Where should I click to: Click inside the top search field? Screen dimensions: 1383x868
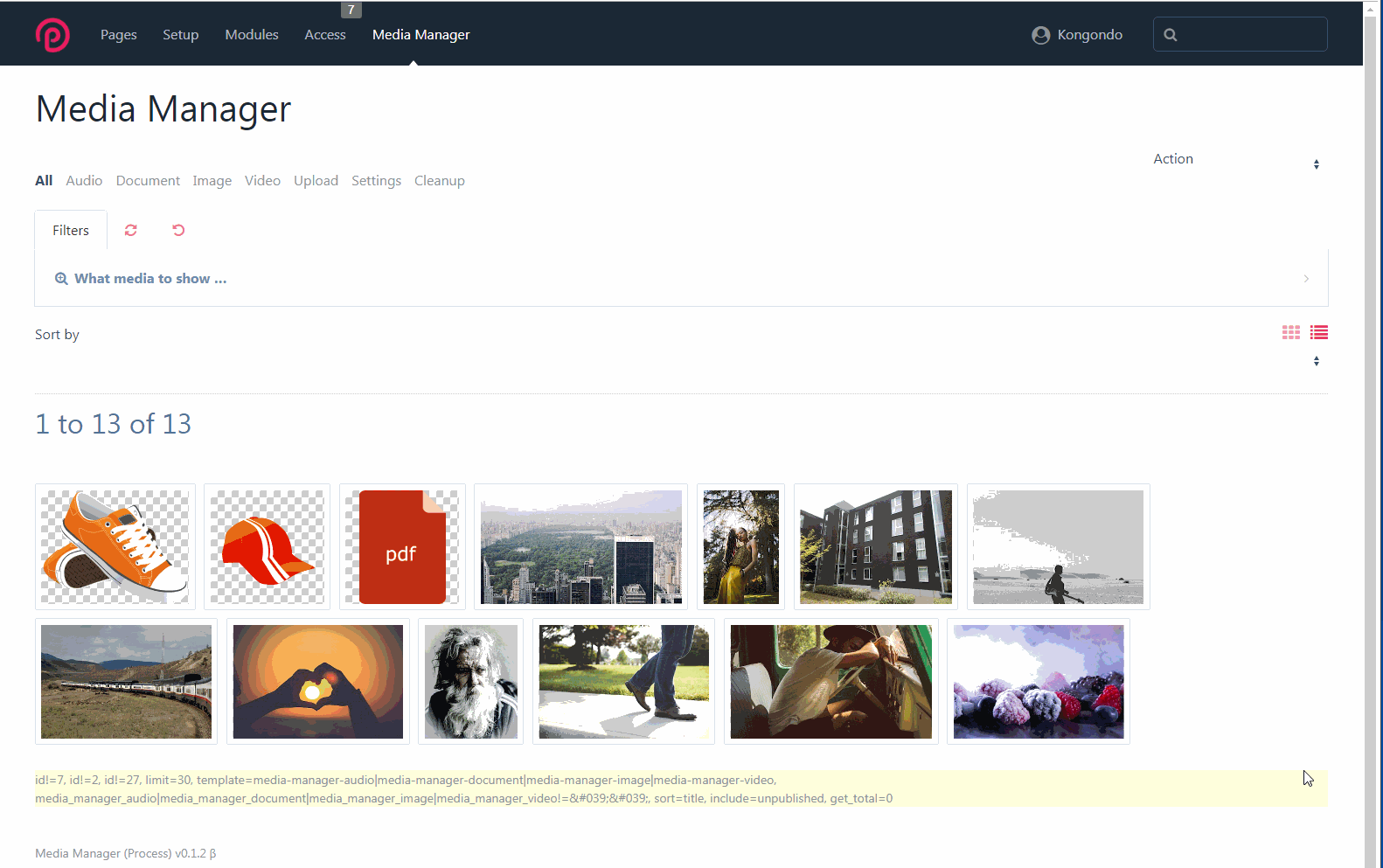click(x=1240, y=34)
